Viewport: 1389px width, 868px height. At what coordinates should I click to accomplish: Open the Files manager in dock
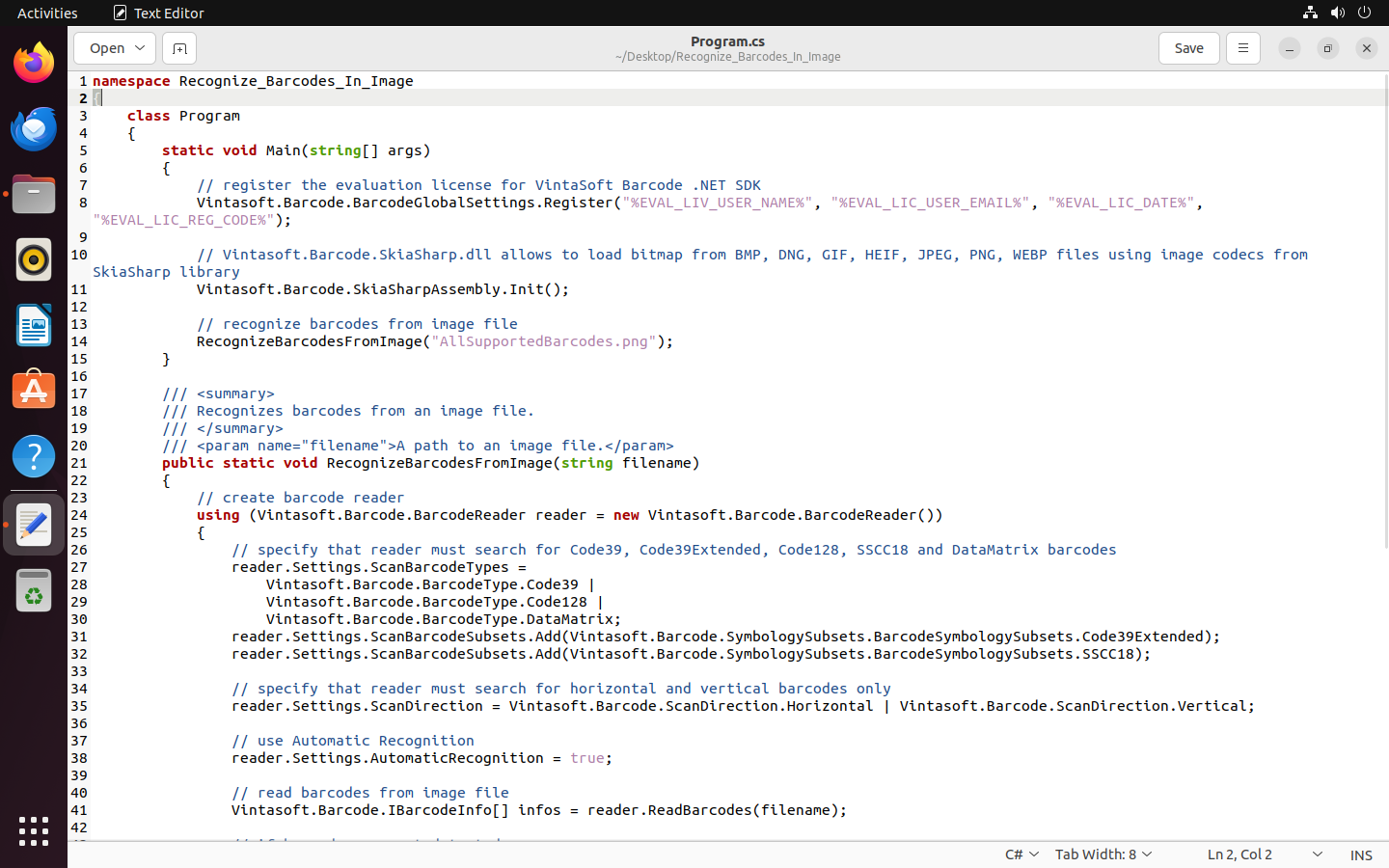point(34,195)
